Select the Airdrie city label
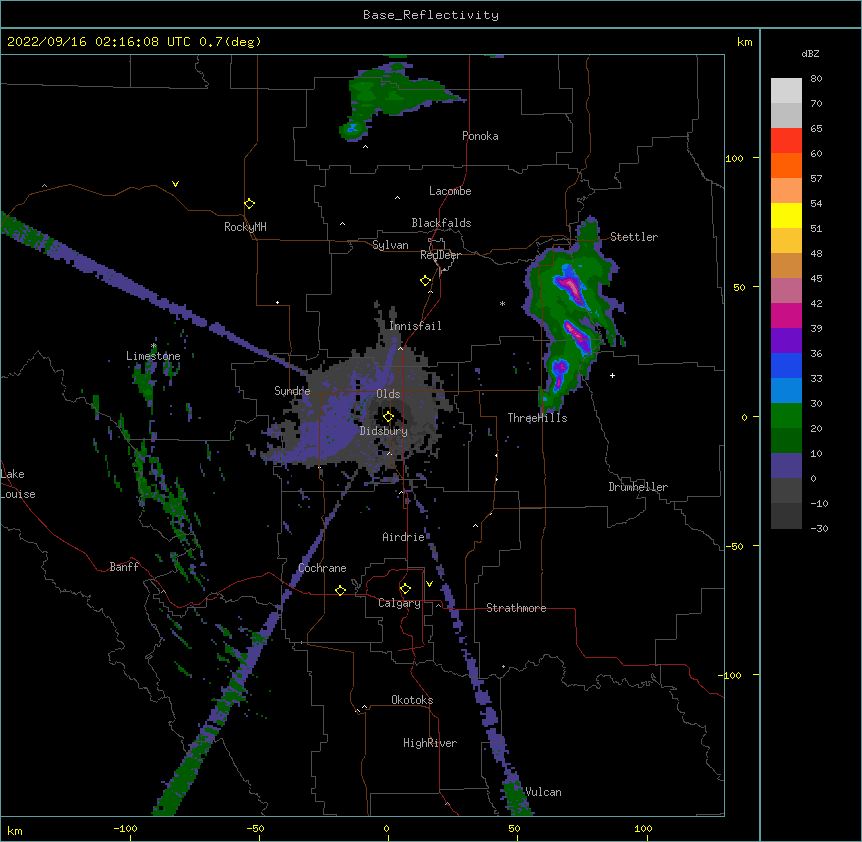This screenshot has width=862, height=842. [x=404, y=537]
